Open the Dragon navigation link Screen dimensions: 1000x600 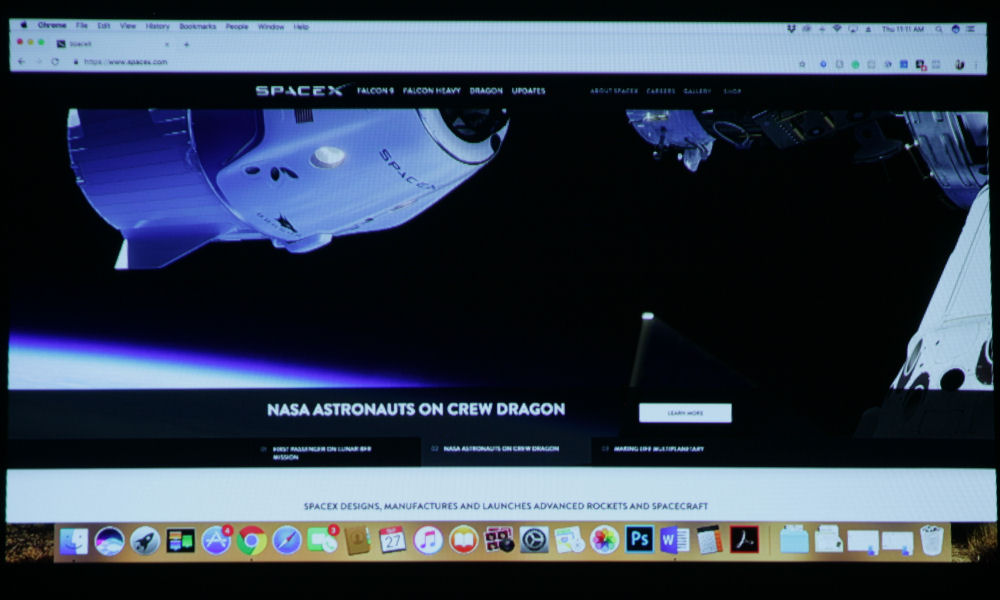(x=486, y=91)
